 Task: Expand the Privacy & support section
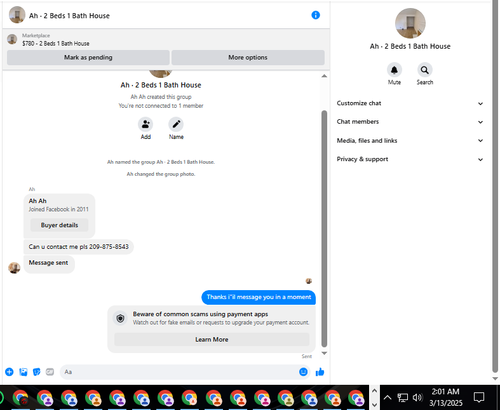pos(410,159)
